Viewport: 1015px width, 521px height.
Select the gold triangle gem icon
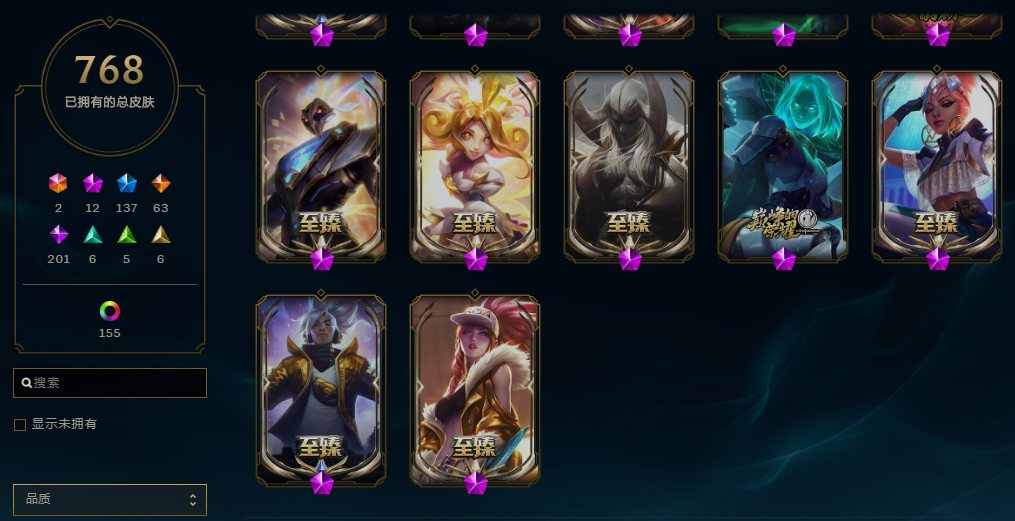point(161,234)
